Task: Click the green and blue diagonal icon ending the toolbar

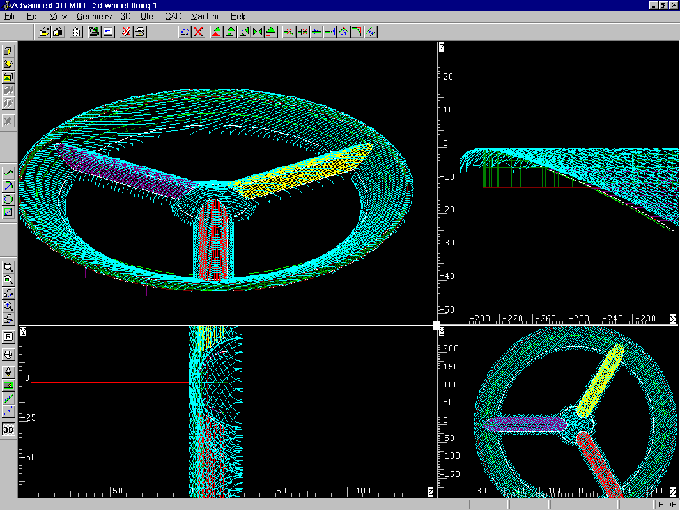Action: [371, 32]
